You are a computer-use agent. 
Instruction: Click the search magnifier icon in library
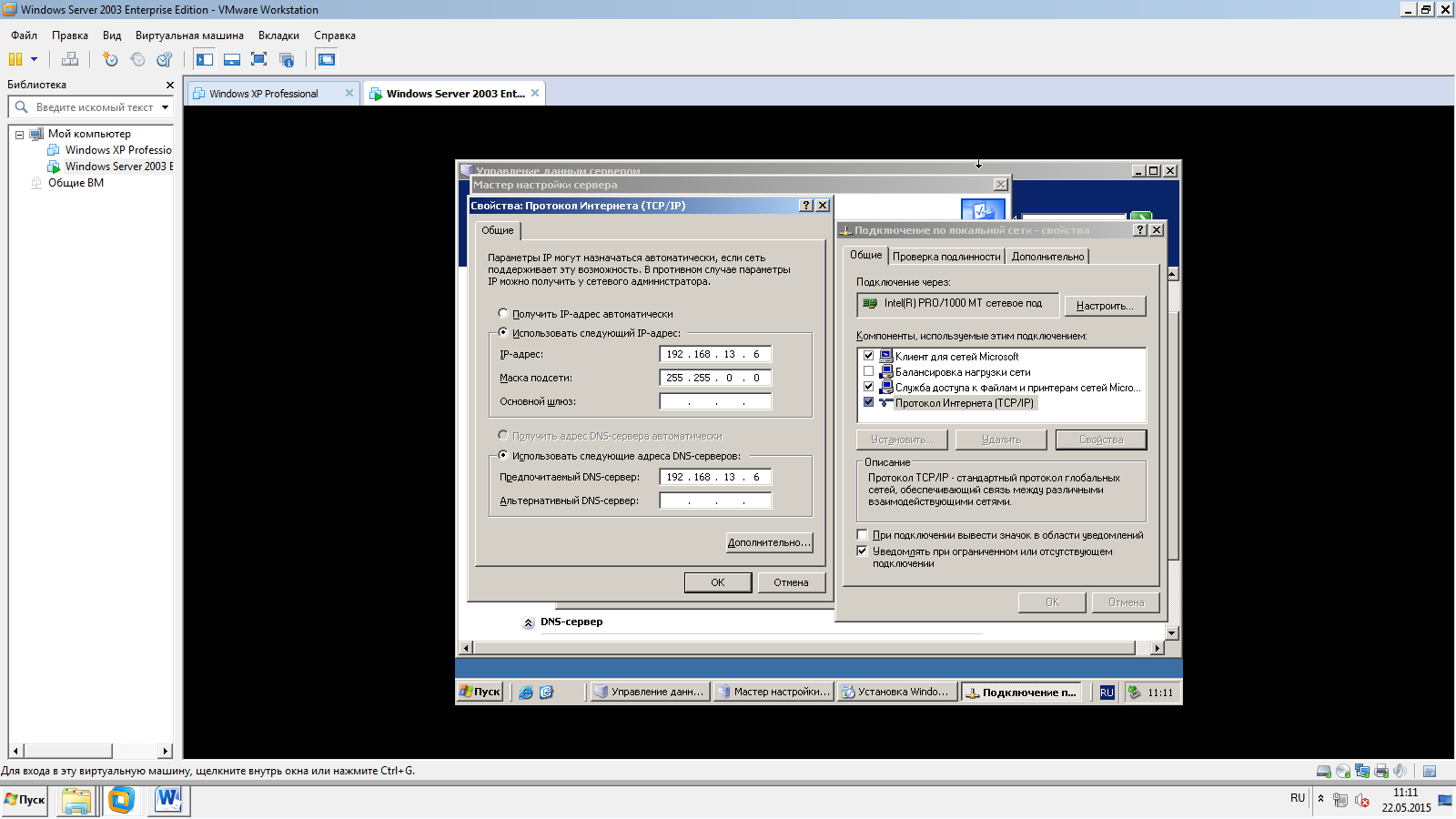coord(22,107)
